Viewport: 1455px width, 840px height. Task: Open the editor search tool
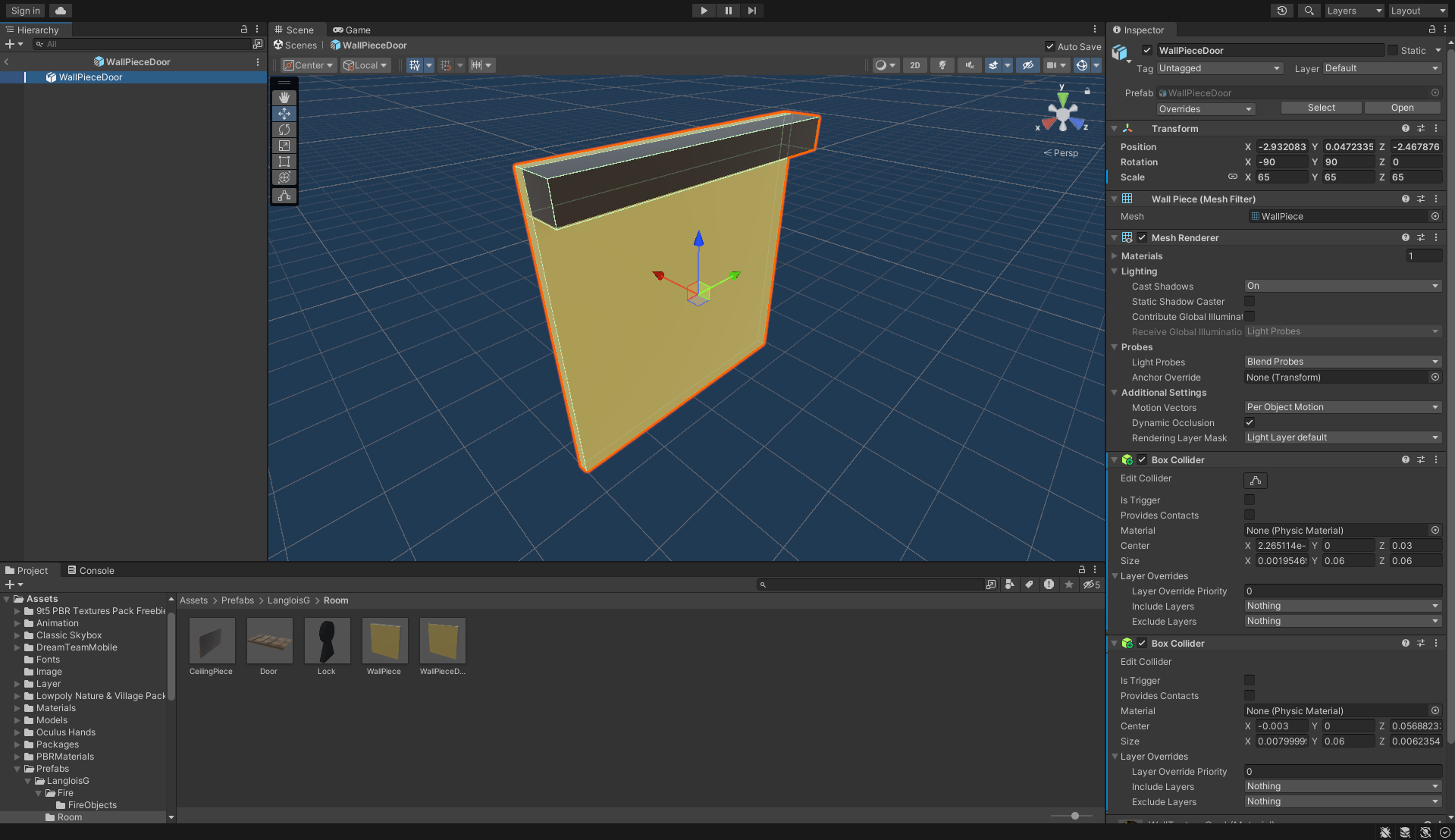point(1309,10)
